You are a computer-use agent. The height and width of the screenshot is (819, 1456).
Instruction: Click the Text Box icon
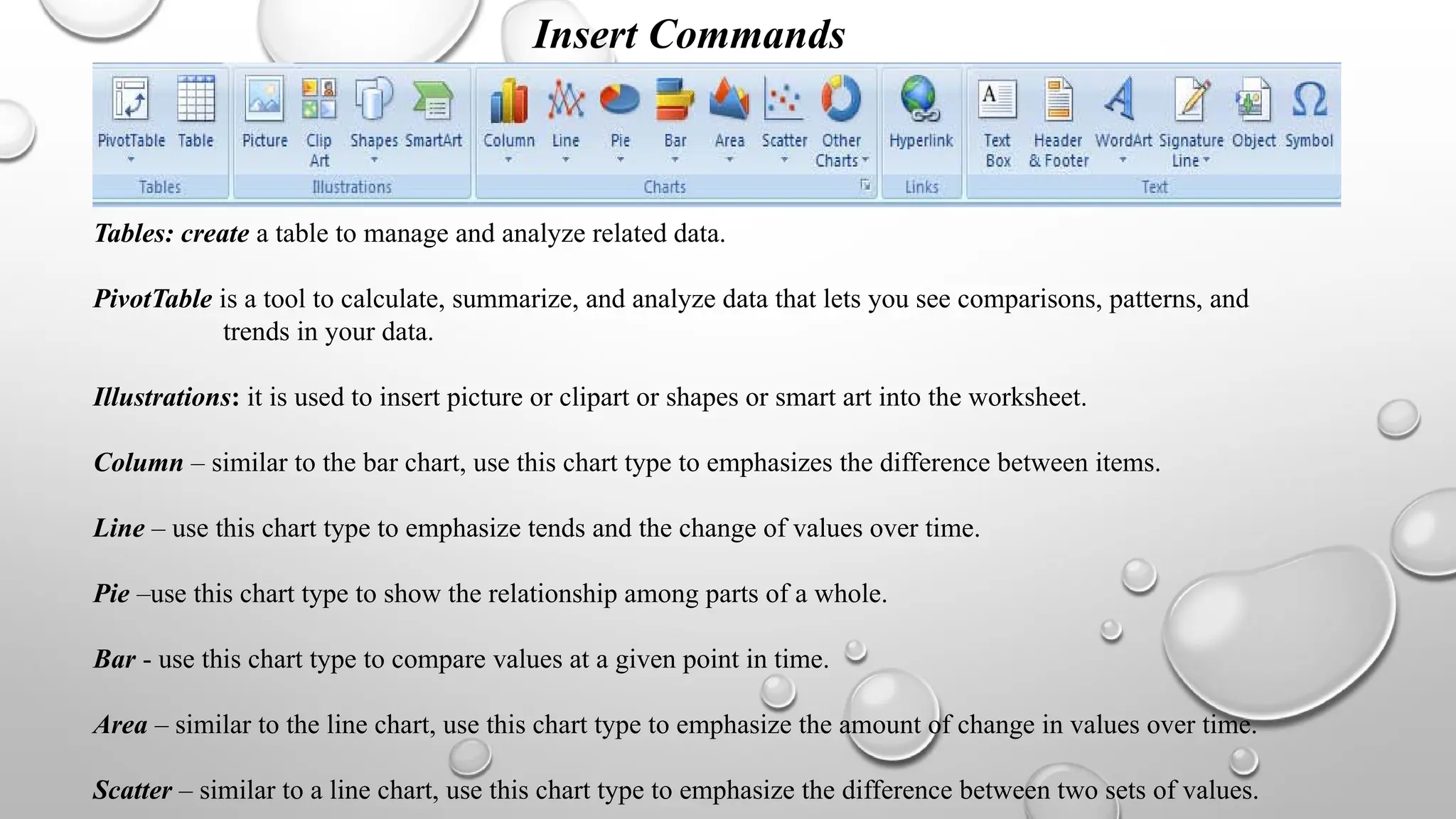(x=997, y=100)
